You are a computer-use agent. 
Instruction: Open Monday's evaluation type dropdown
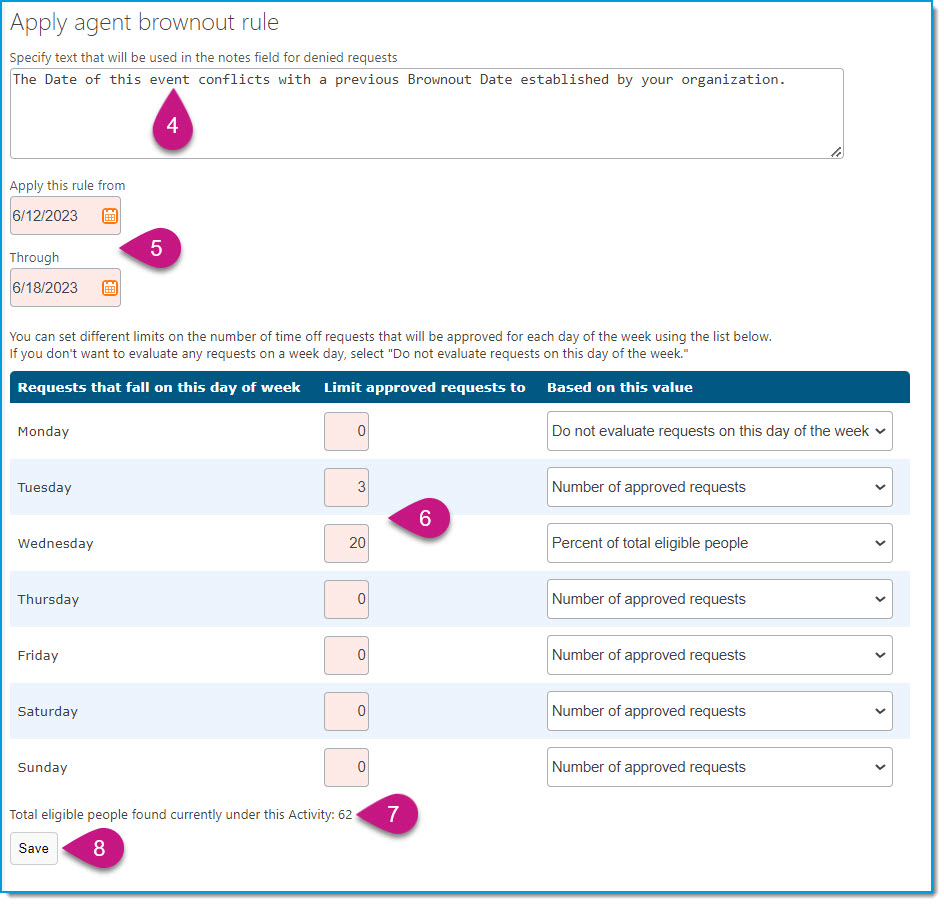pos(719,432)
